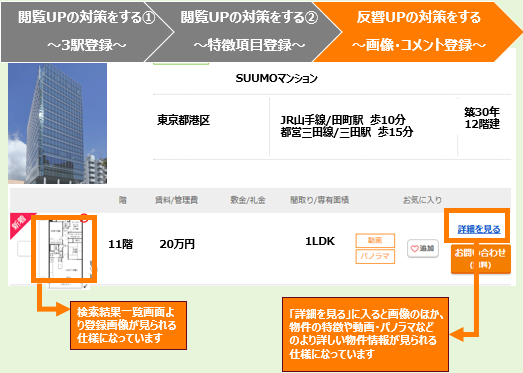Click the パノラマ tag
The image size is (523, 373).
coord(375,256)
